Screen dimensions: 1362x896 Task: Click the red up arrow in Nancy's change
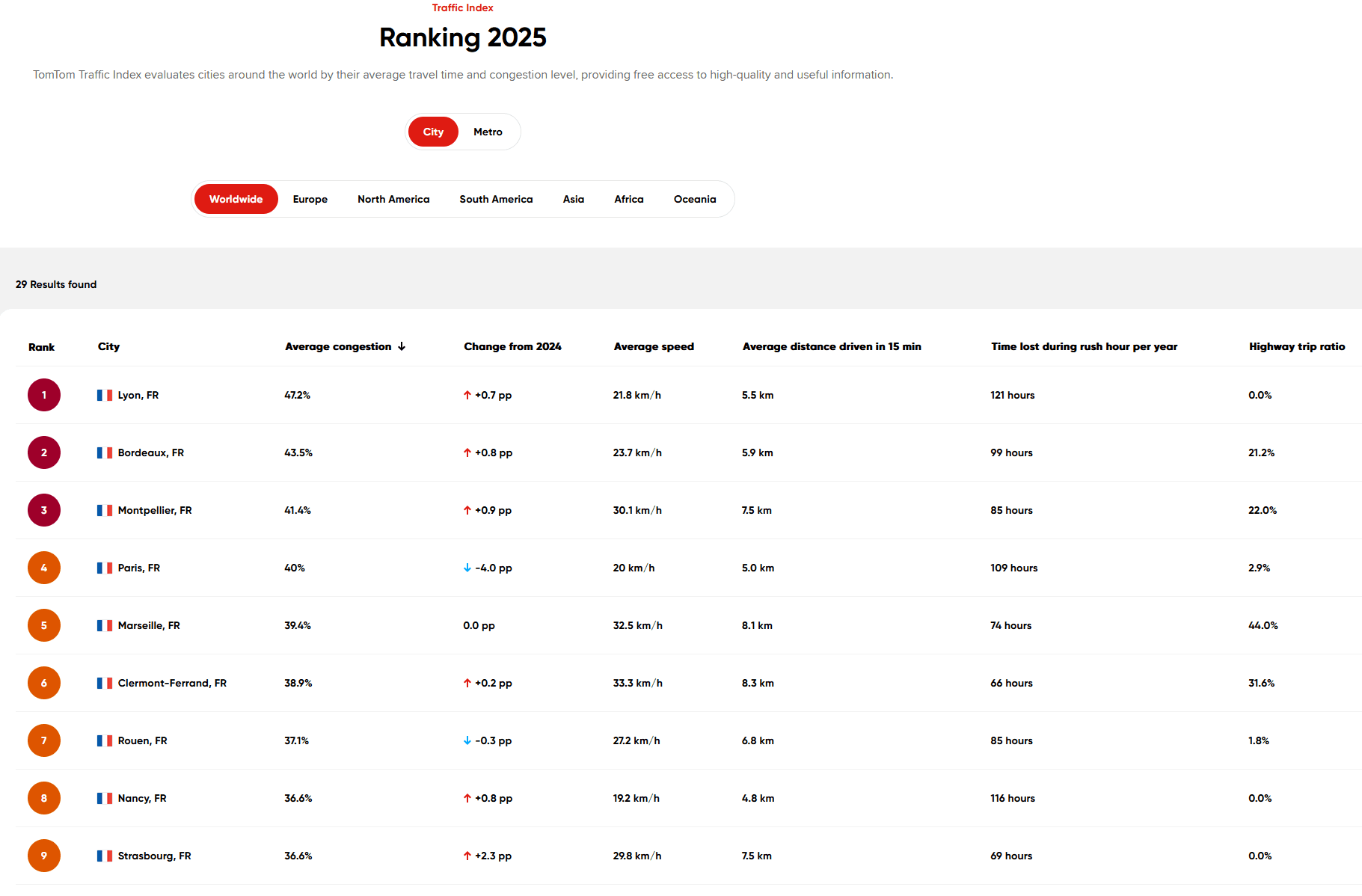[467, 798]
